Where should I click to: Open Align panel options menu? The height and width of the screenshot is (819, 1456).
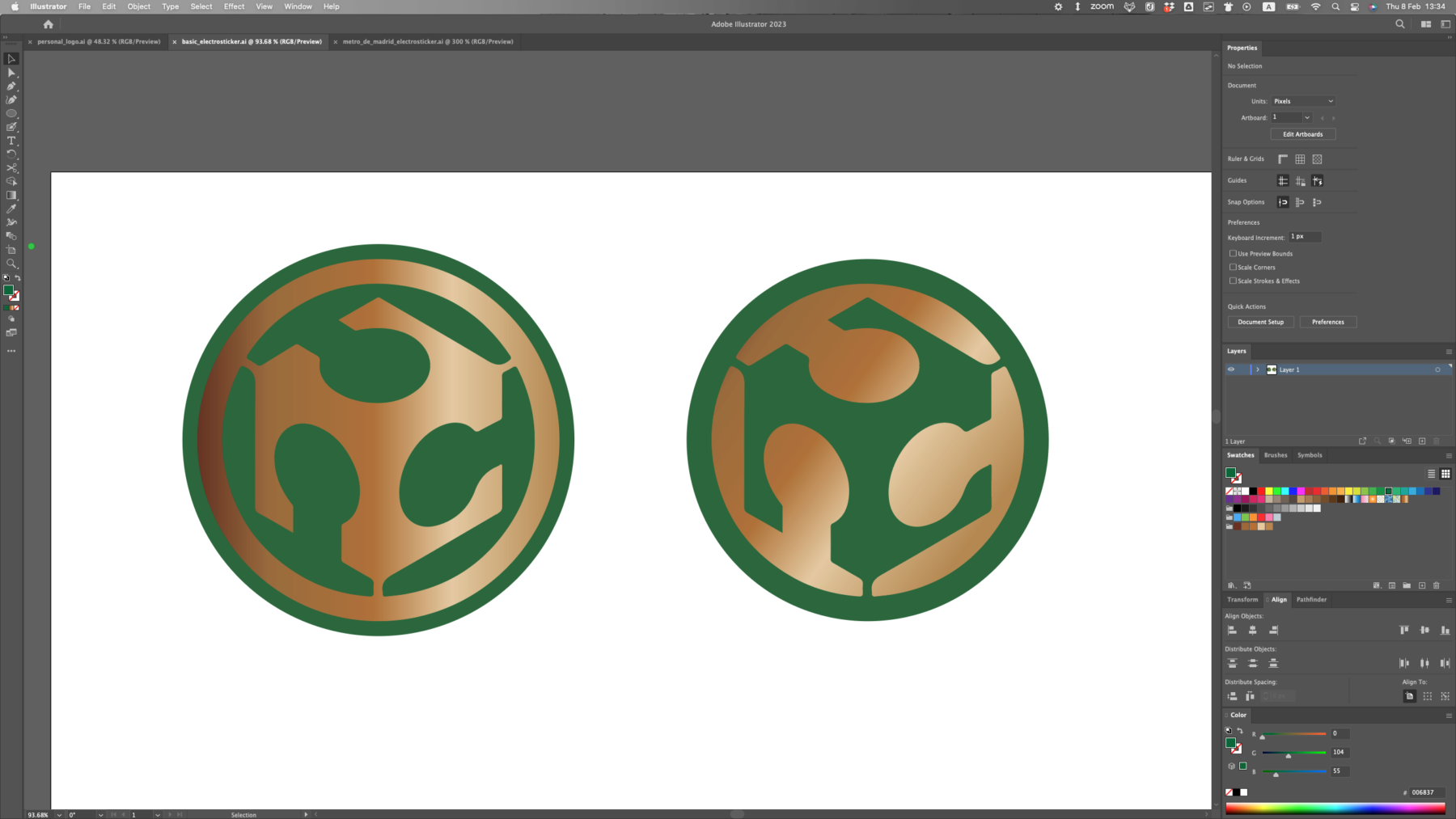(x=1449, y=600)
